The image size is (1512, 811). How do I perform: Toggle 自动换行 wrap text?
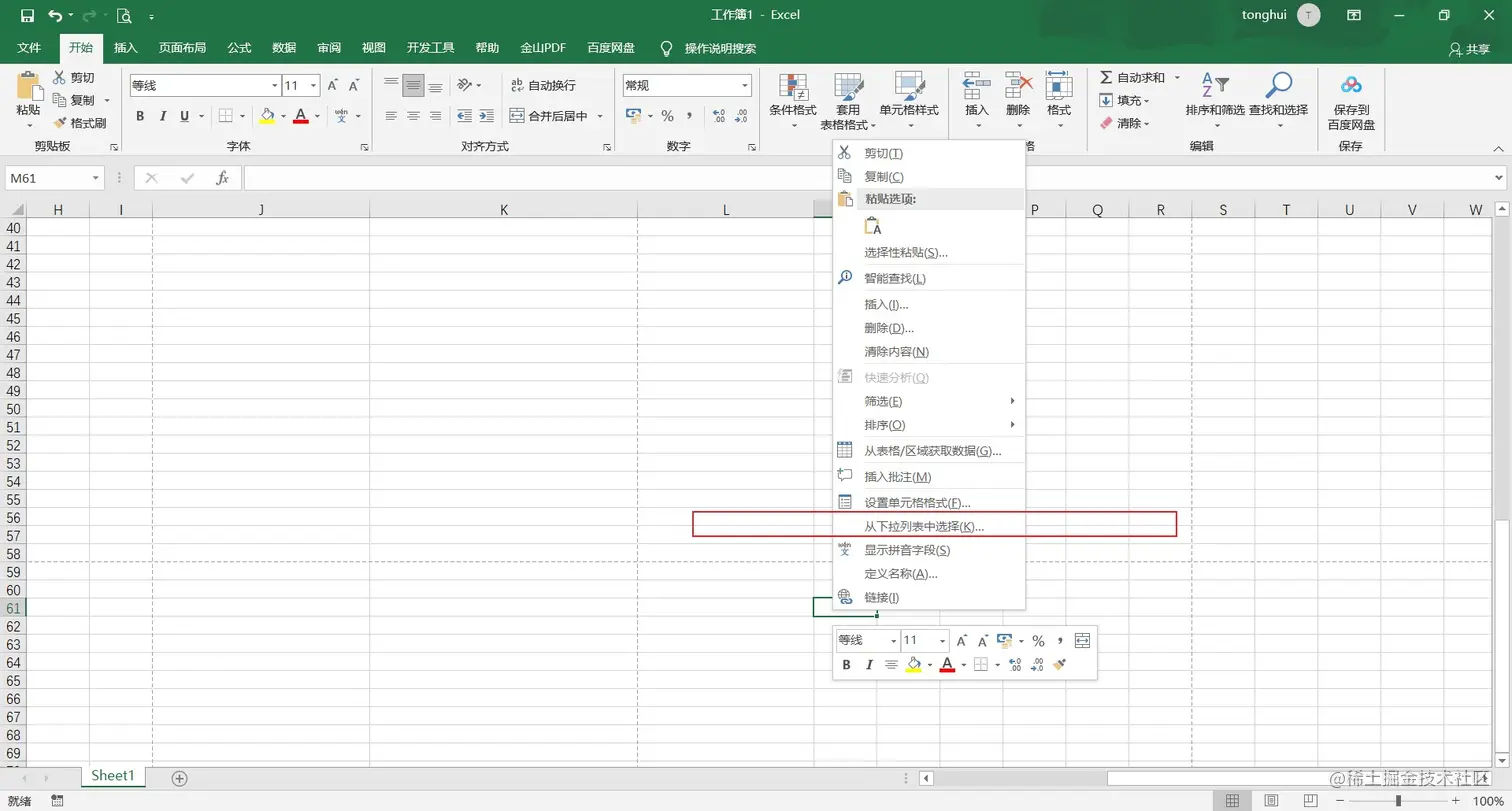[543, 86]
